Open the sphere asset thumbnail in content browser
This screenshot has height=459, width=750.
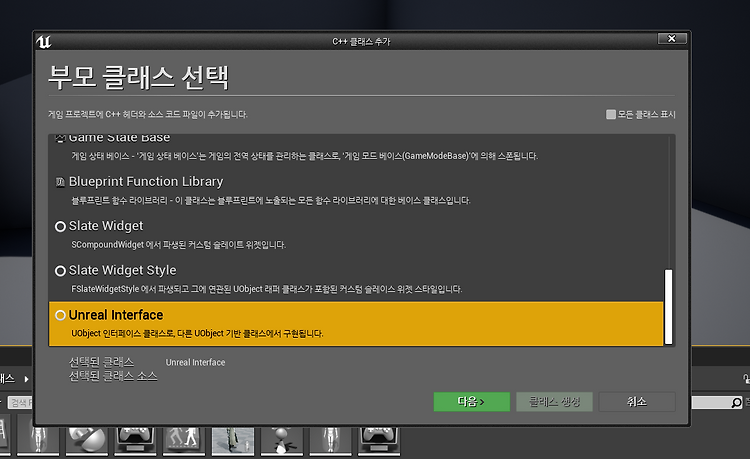tap(87, 440)
